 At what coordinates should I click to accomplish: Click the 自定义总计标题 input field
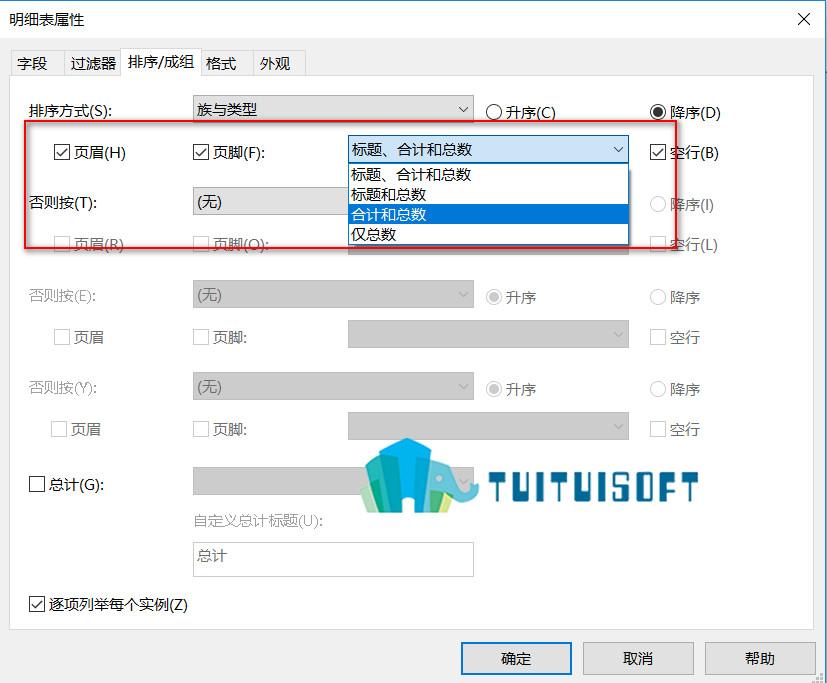pos(333,559)
